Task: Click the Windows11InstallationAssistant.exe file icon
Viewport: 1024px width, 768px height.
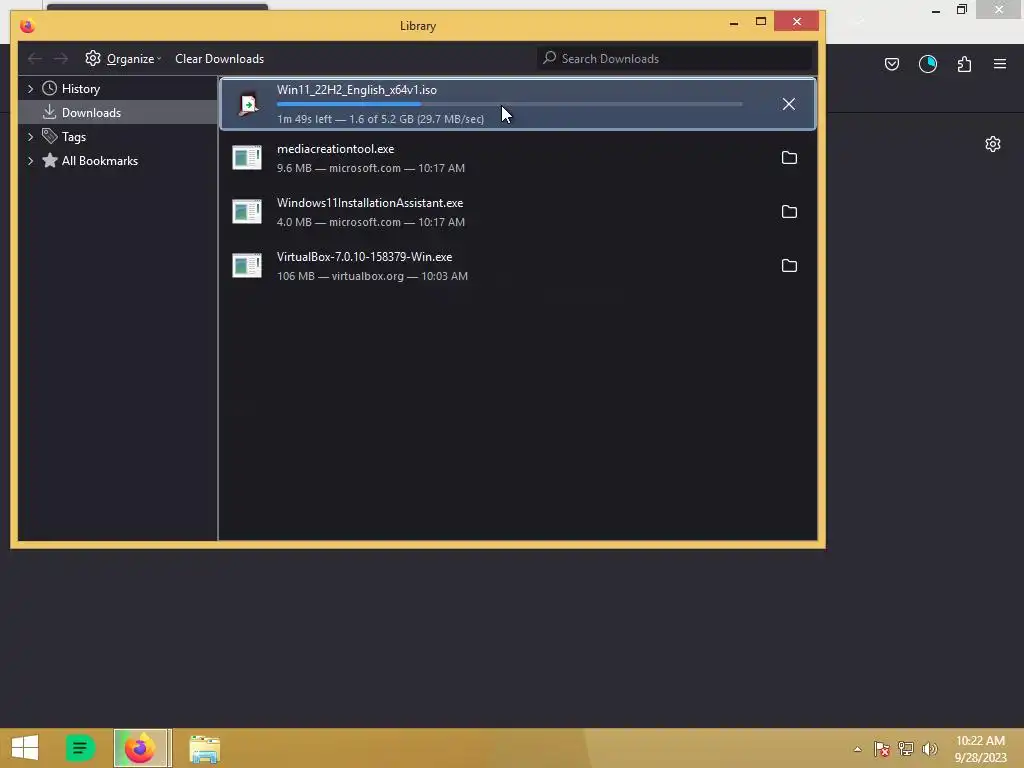Action: [247, 212]
